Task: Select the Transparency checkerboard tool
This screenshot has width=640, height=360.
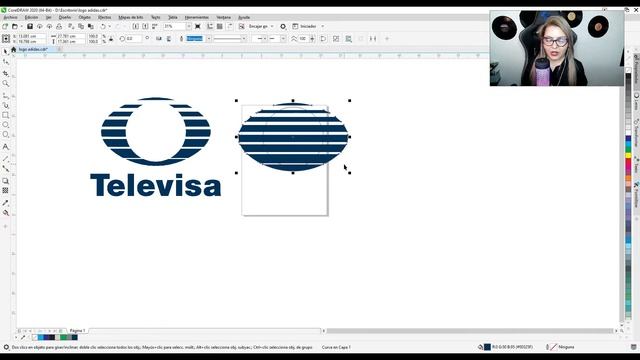Action: click(x=6, y=191)
